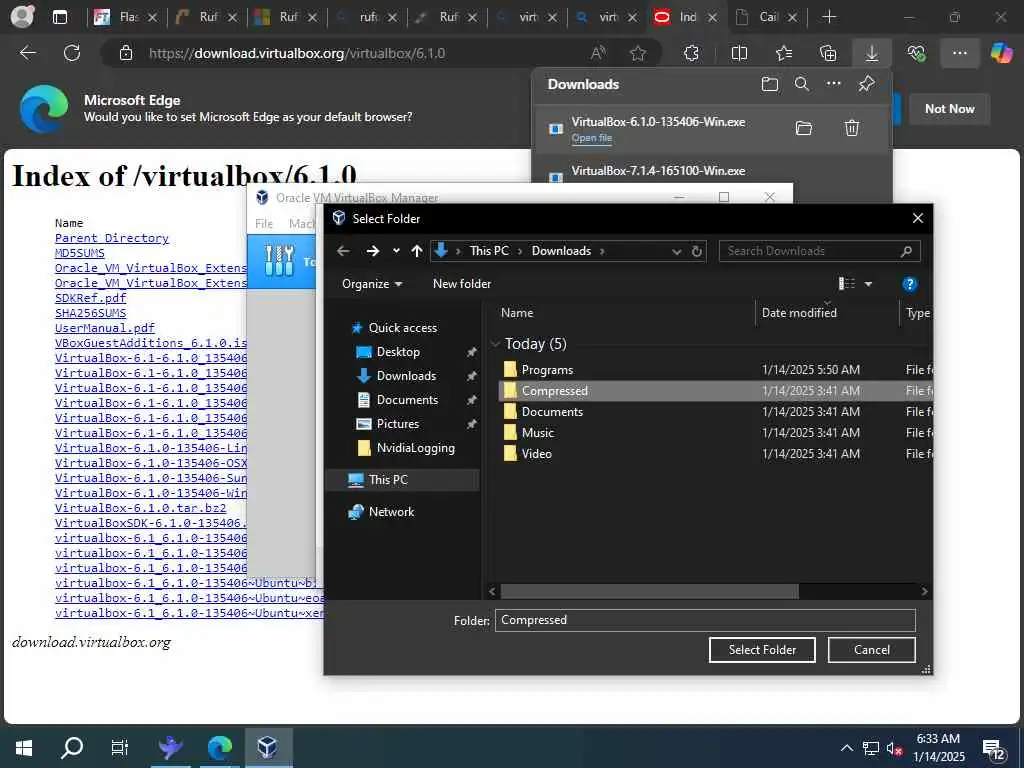Launch Copilot icon in Edge toolbar
The width and height of the screenshot is (1024, 768).
coord(1001,53)
